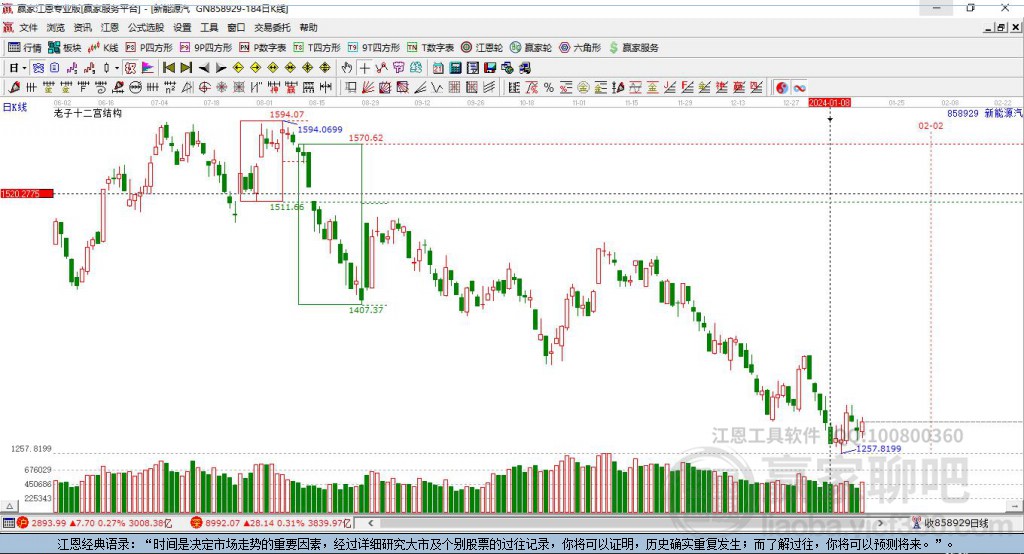The height and width of the screenshot is (554, 1024).
Task: Click the 1520.2775 red price label
Action: pyautogui.click(x=27, y=193)
